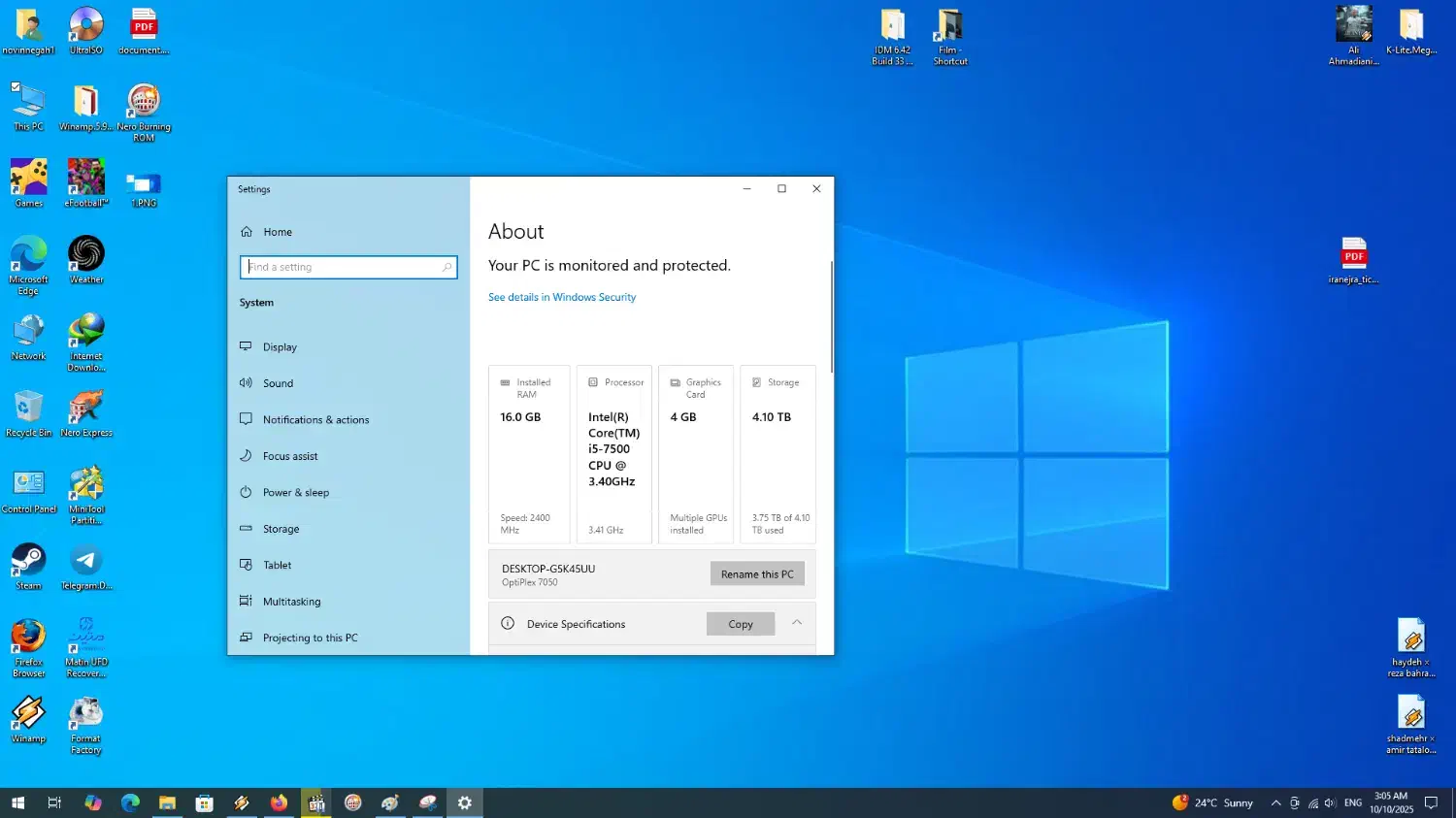Viewport: 1456px width, 818px height.
Task: Open See details in Windows Security link
Action: coord(562,298)
